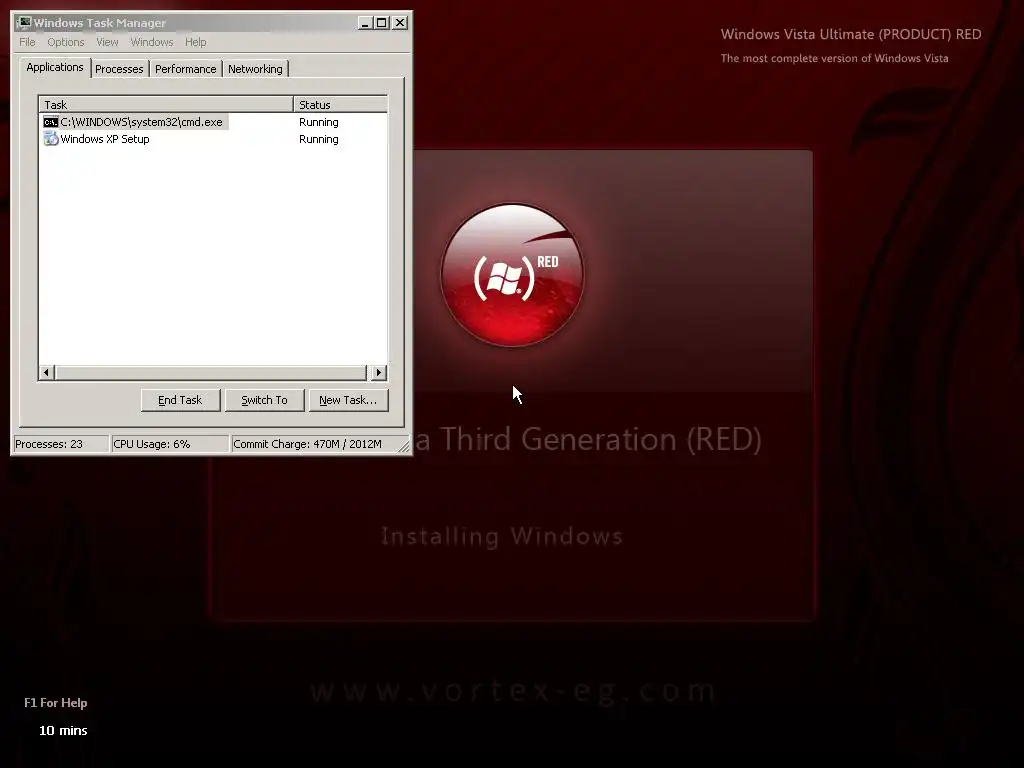Screen dimensions: 1024x768
Task: Click the Running status of cmd.exe
Action: 319,122
